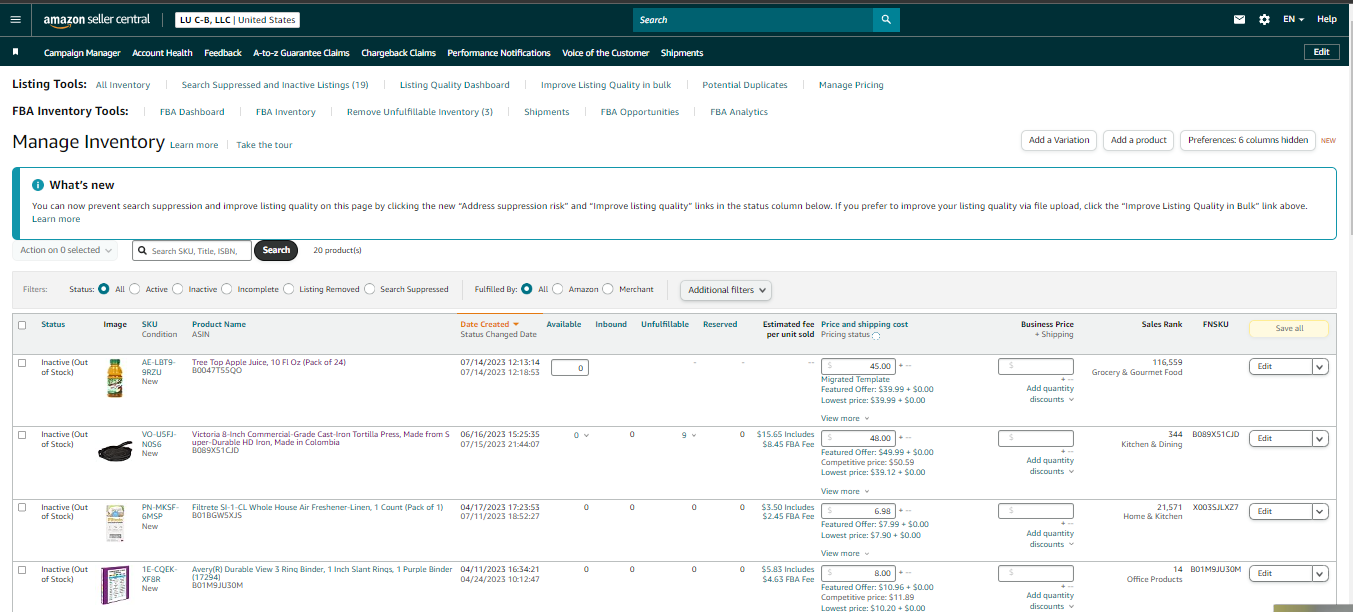Go to Feedback page
This screenshot has width=1353, height=612.
click(223, 53)
